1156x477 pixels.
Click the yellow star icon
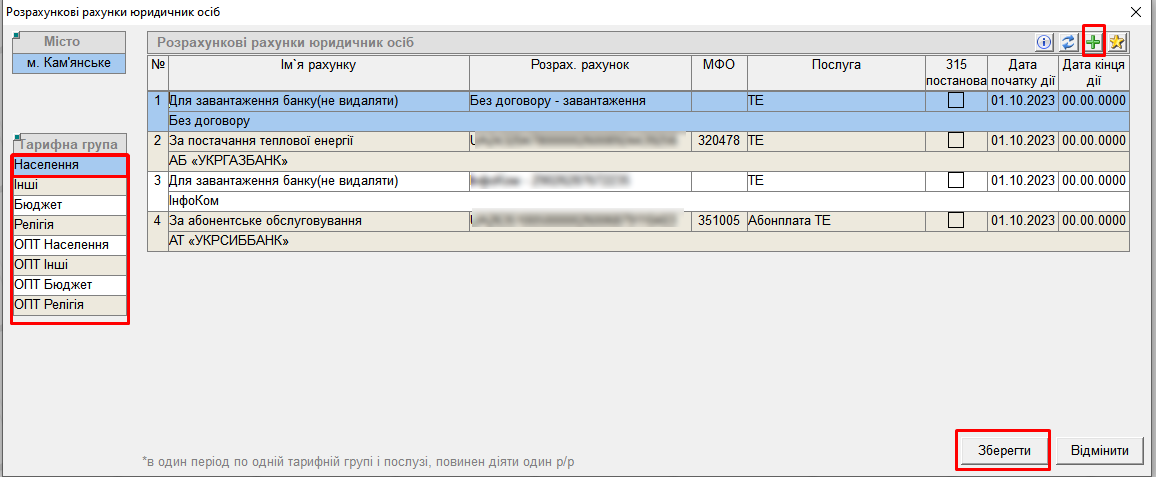coord(1118,42)
